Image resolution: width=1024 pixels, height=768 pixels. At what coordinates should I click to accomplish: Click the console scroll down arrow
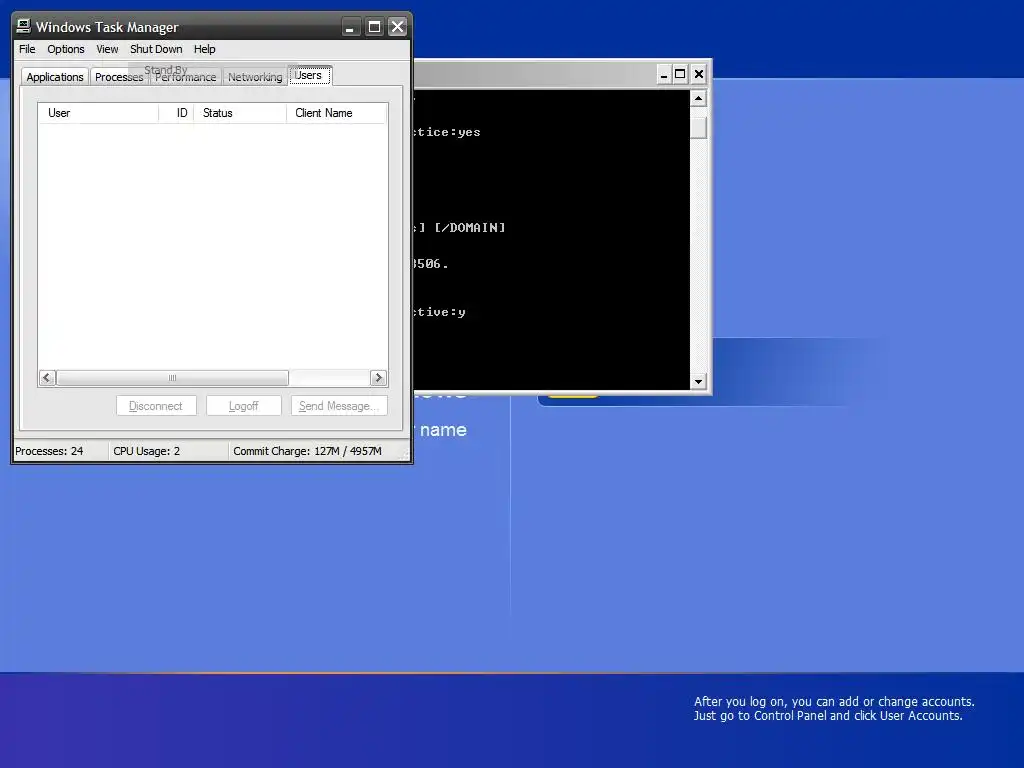(x=698, y=381)
